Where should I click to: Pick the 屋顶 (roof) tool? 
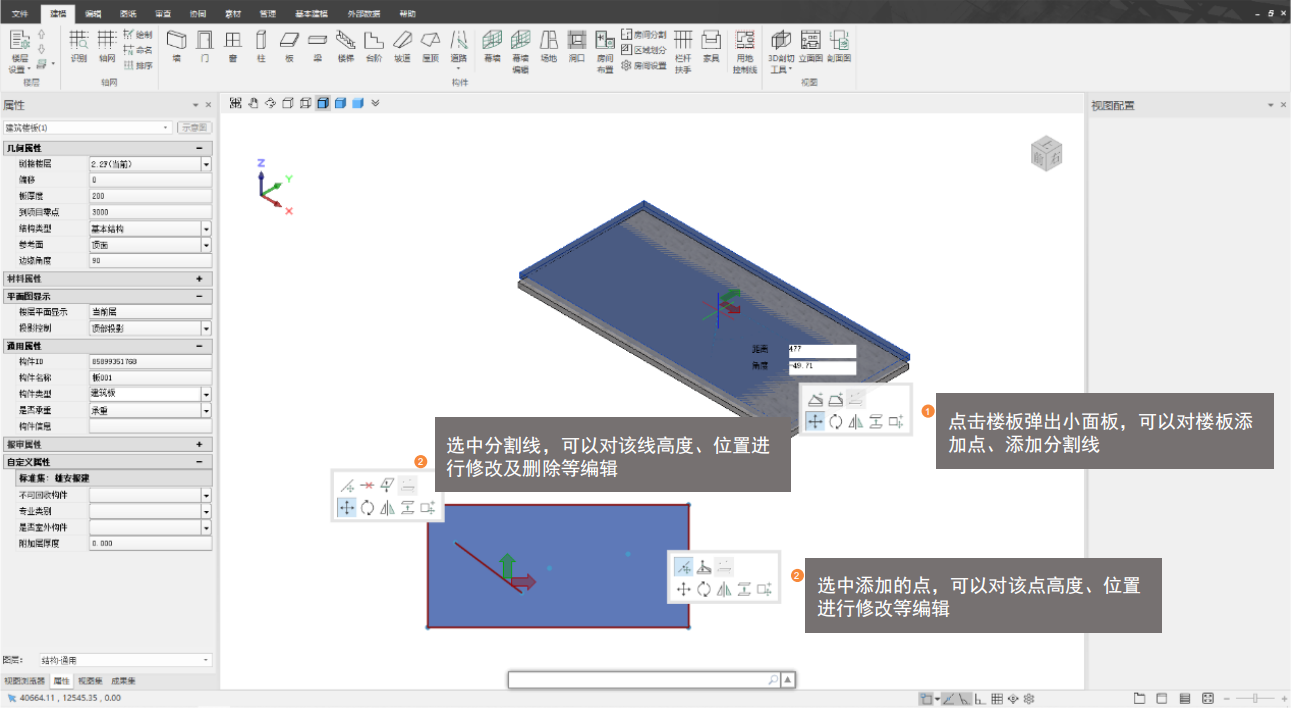click(430, 46)
